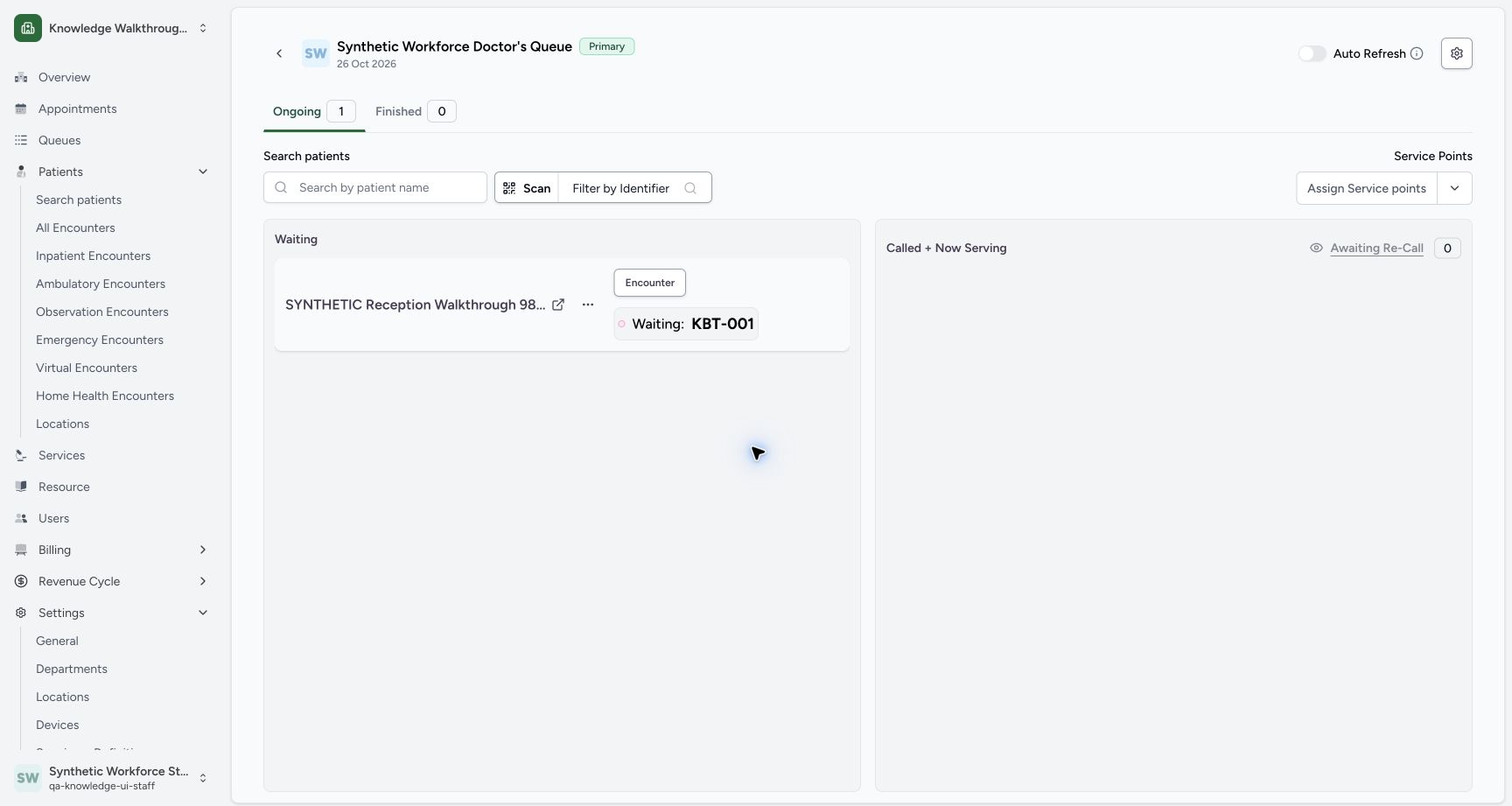Open queue settings gear button
The image size is (1512, 806).
(x=1456, y=53)
